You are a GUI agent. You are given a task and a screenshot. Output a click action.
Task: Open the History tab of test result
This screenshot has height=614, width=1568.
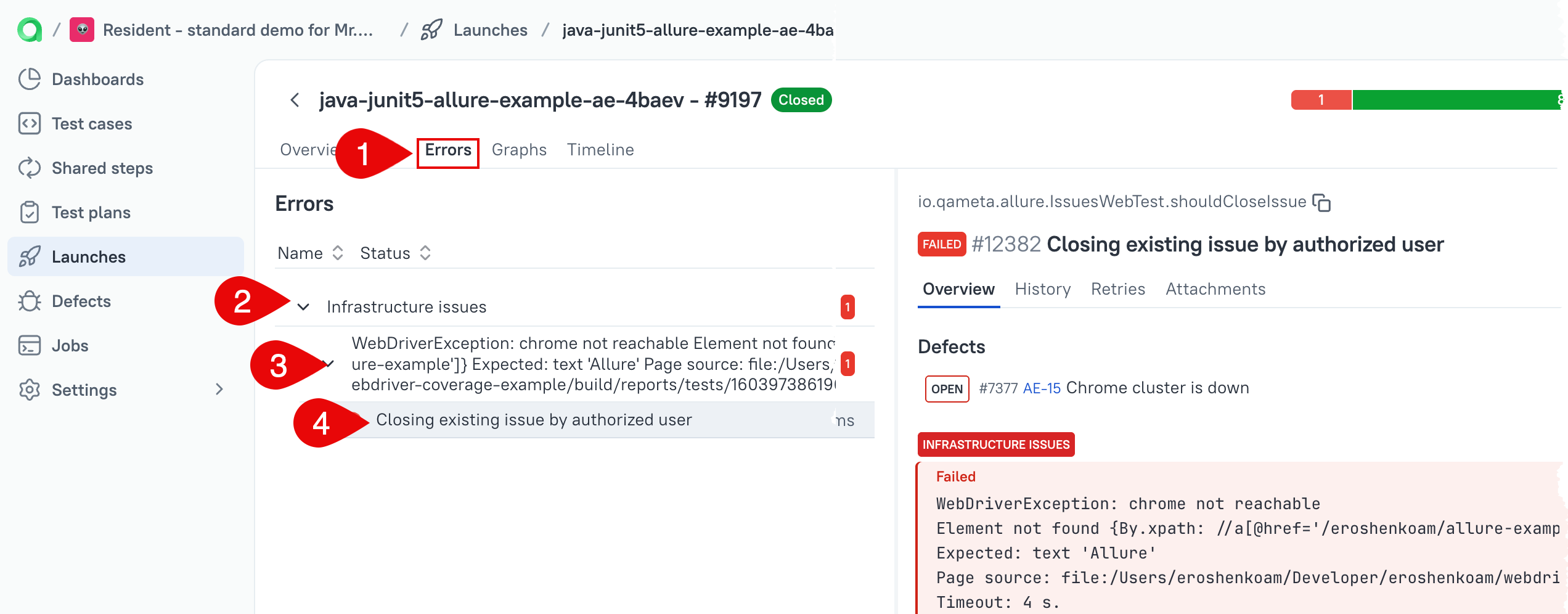tap(1042, 289)
